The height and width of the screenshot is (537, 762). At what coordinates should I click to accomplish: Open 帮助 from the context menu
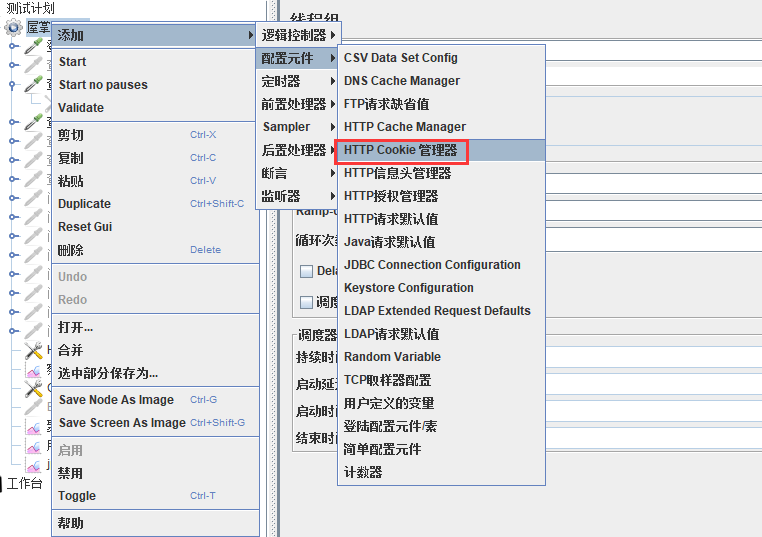(x=154, y=523)
